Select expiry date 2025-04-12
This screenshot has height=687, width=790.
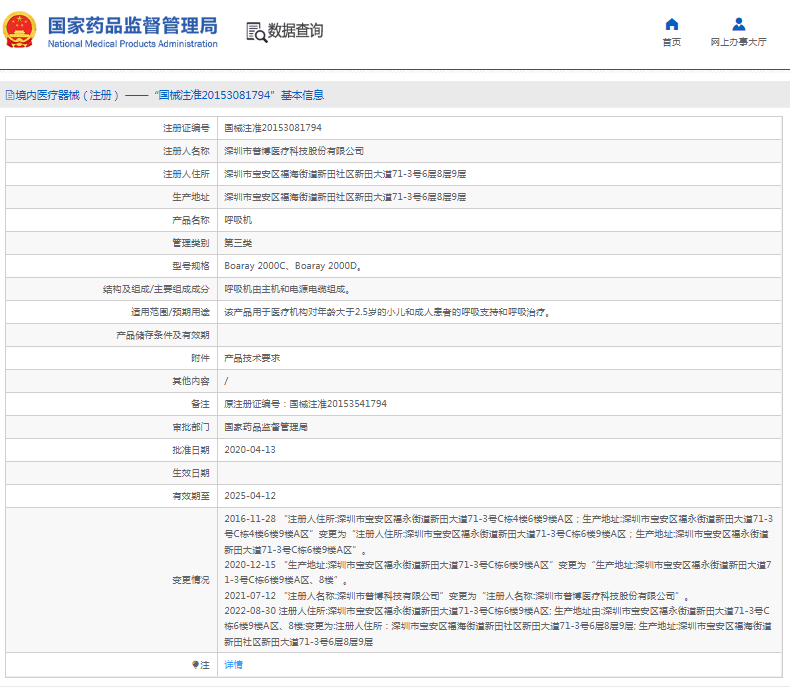point(250,496)
